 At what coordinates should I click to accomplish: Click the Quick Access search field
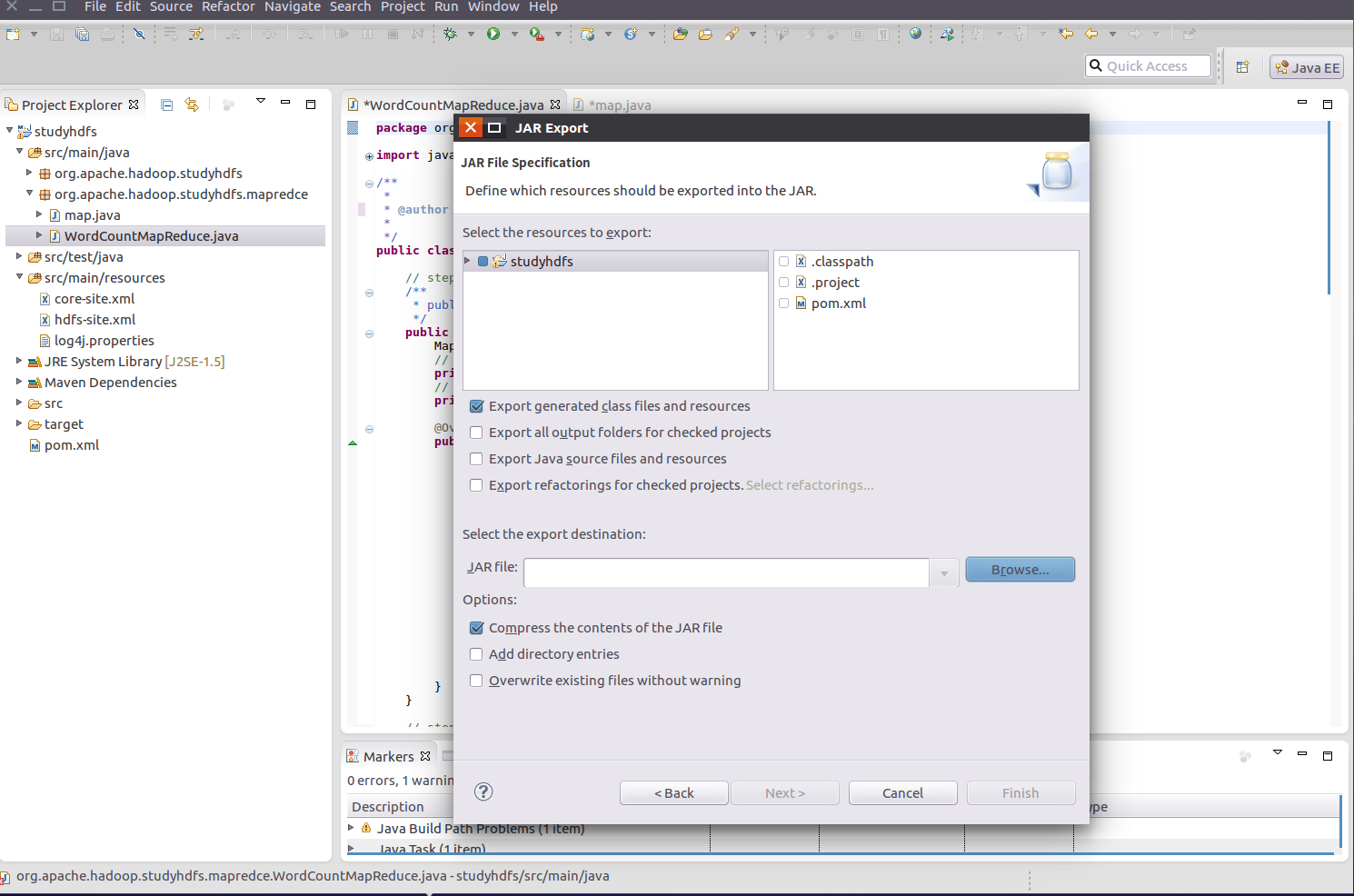(1149, 66)
